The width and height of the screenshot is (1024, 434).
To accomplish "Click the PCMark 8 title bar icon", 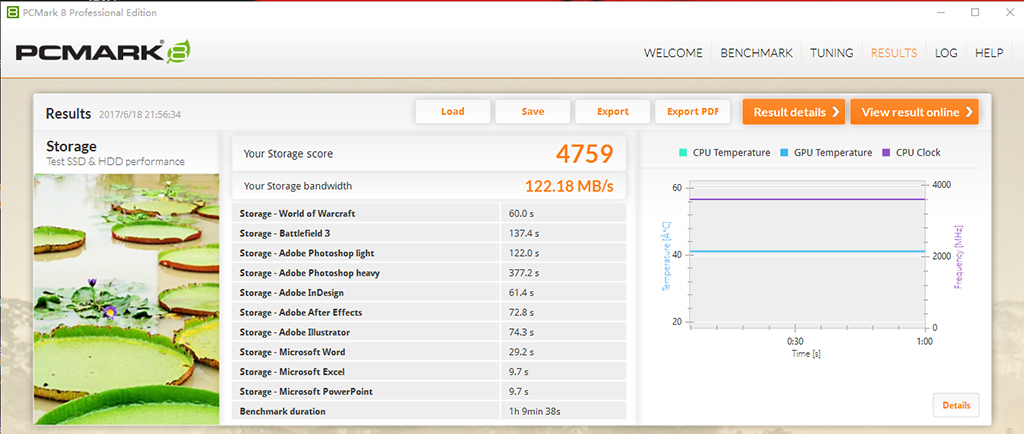I will pos(10,12).
